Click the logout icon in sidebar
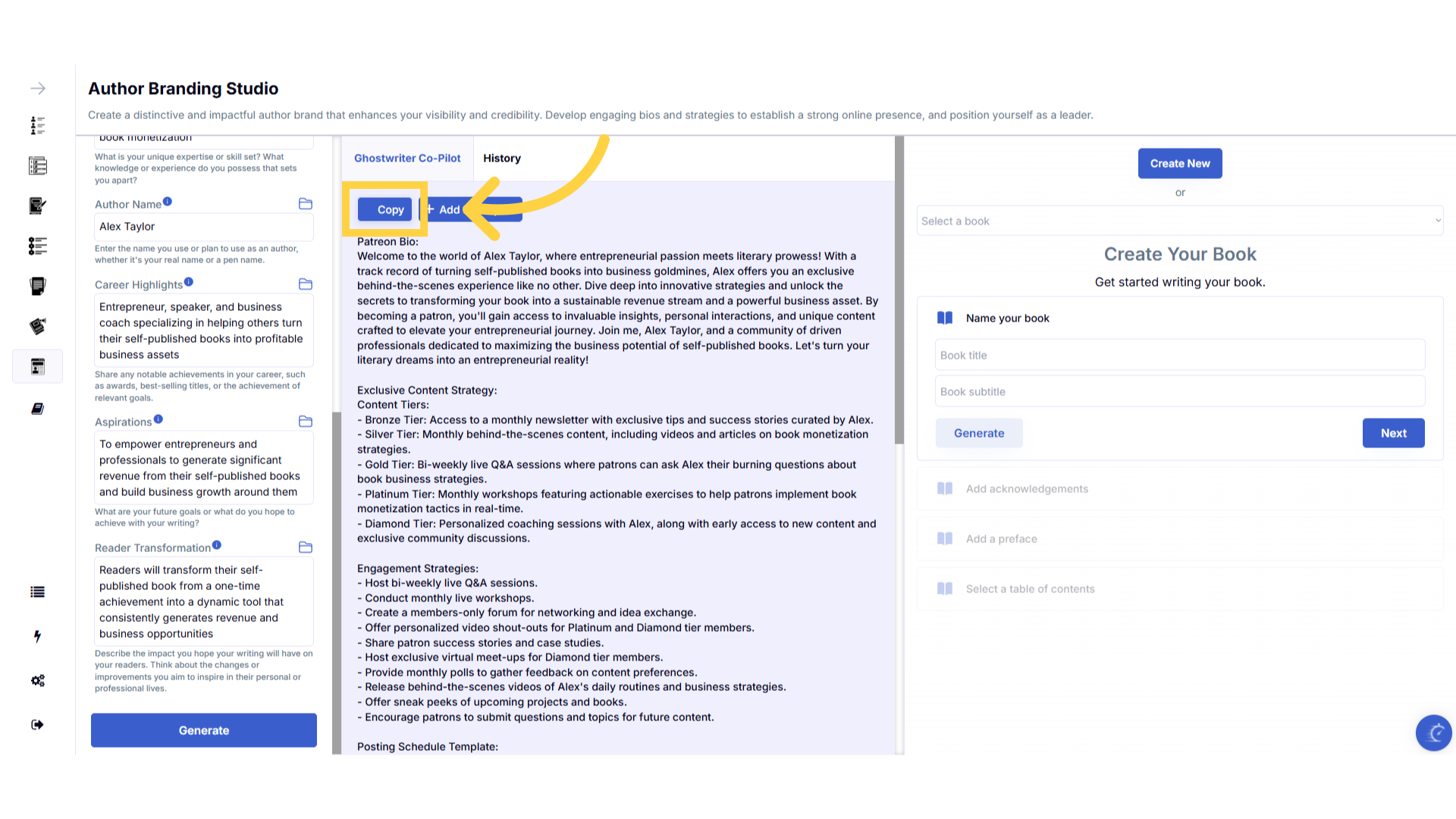Image resolution: width=1456 pixels, height=819 pixels. (x=37, y=725)
